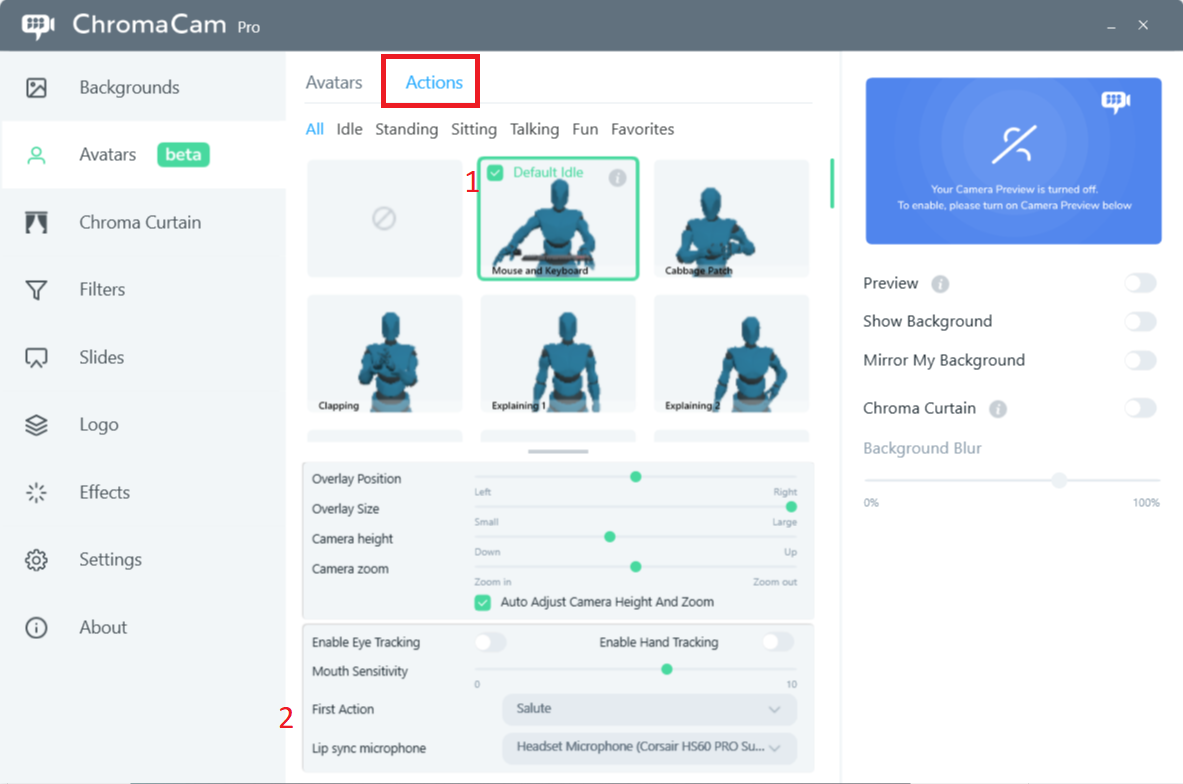
Task: Open the Slides panel
Action: (100, 356)
